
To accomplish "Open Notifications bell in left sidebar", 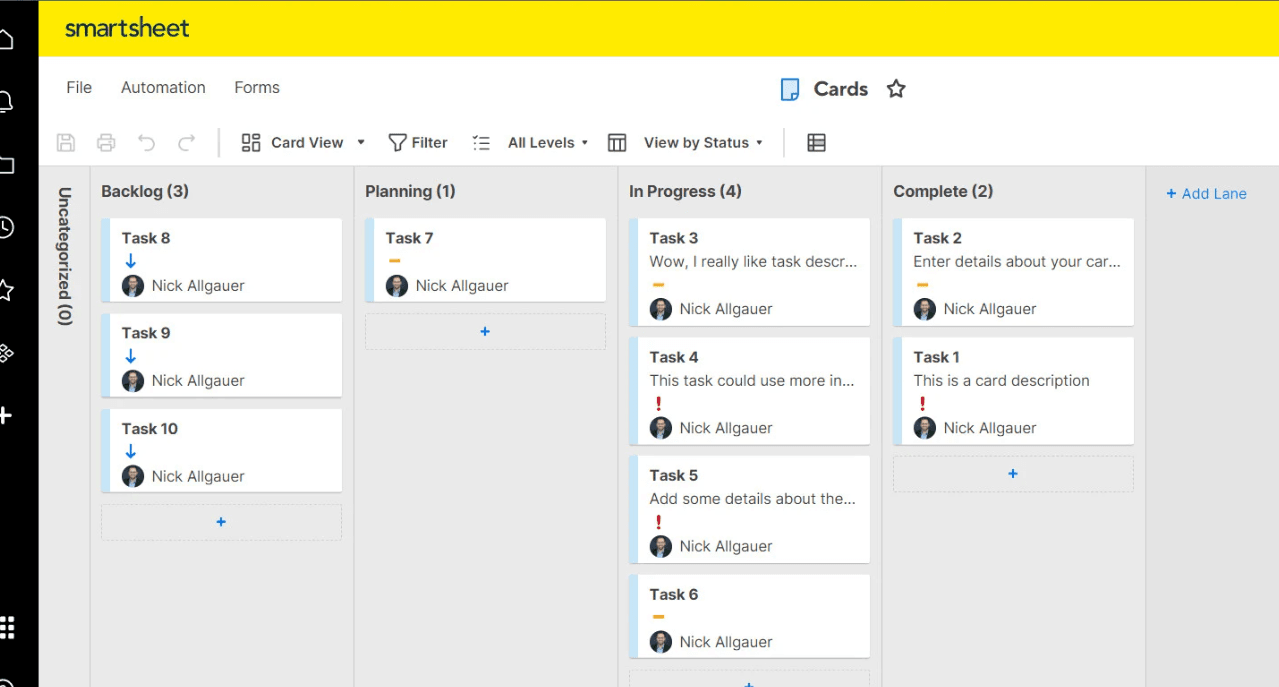I will point(6,101).
